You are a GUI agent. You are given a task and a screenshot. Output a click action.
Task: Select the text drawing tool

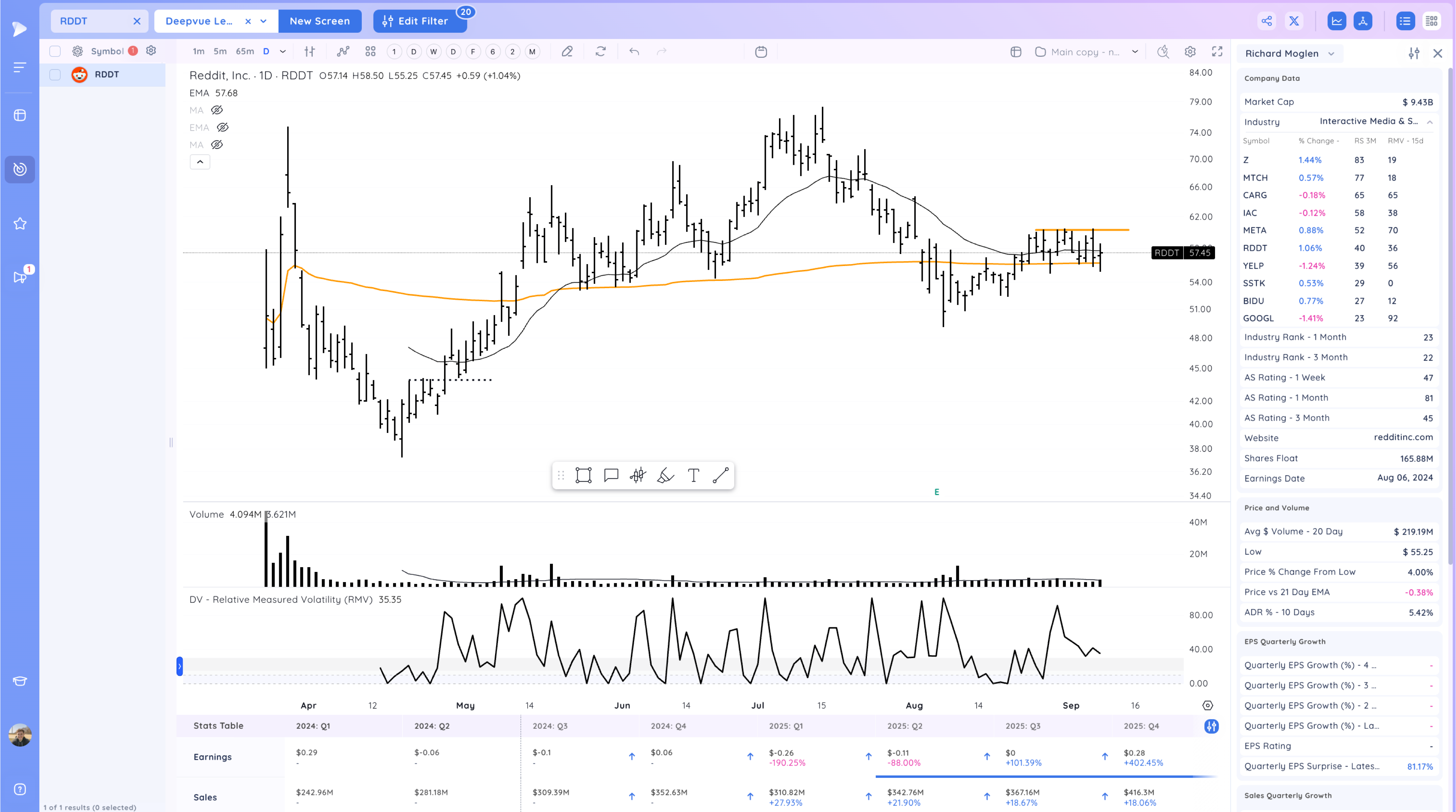[x=693, y=475]
